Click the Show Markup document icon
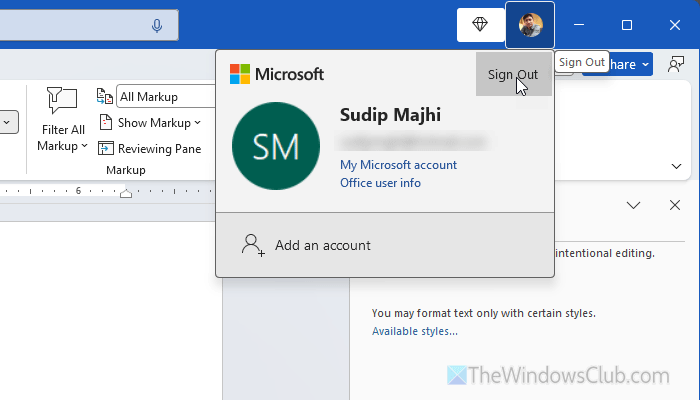Screen dimensions: 700x400 pyautogui.click(x=105, y=122)
